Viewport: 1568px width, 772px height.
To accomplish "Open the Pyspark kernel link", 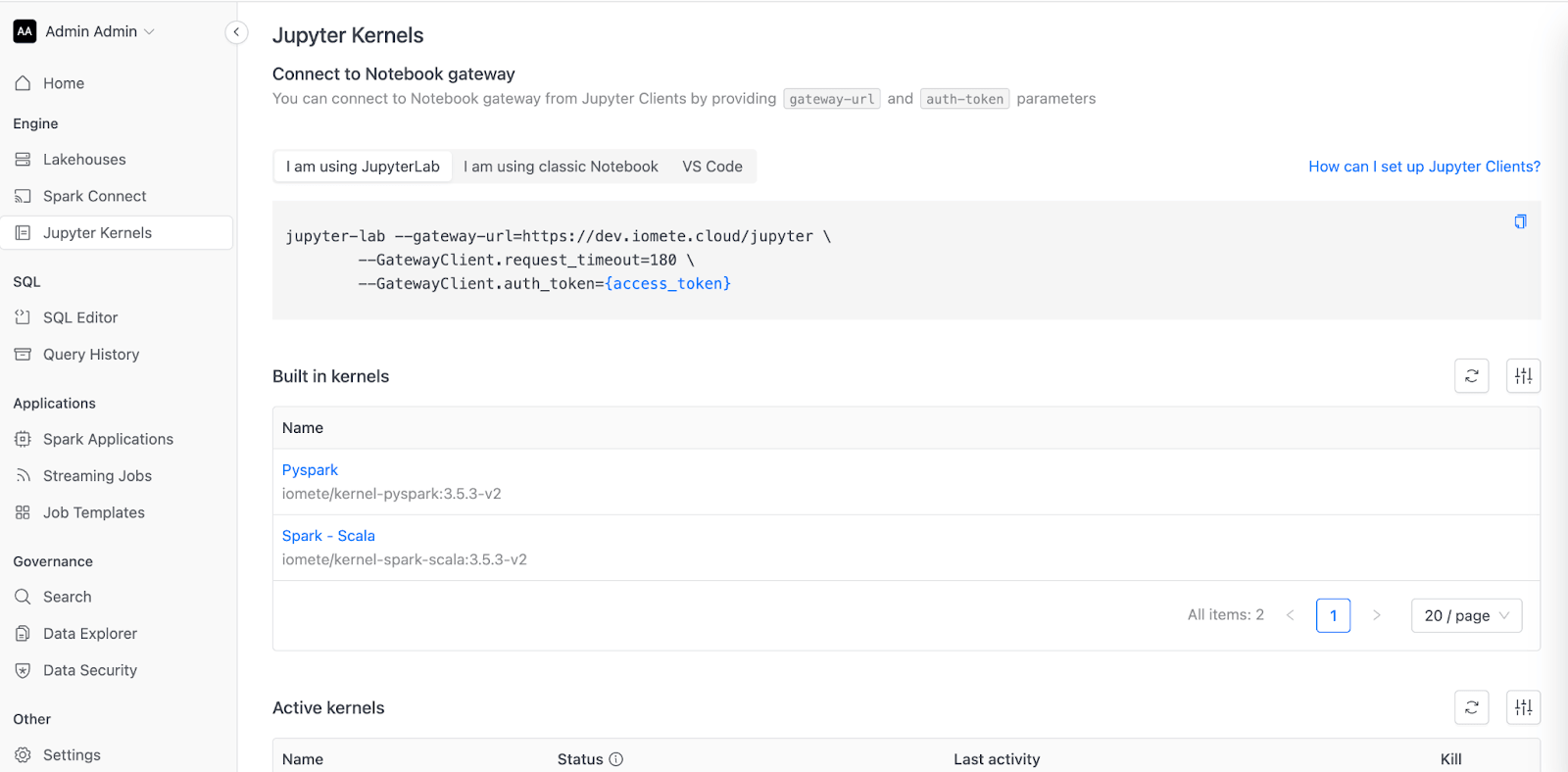I will click(310, 470).
